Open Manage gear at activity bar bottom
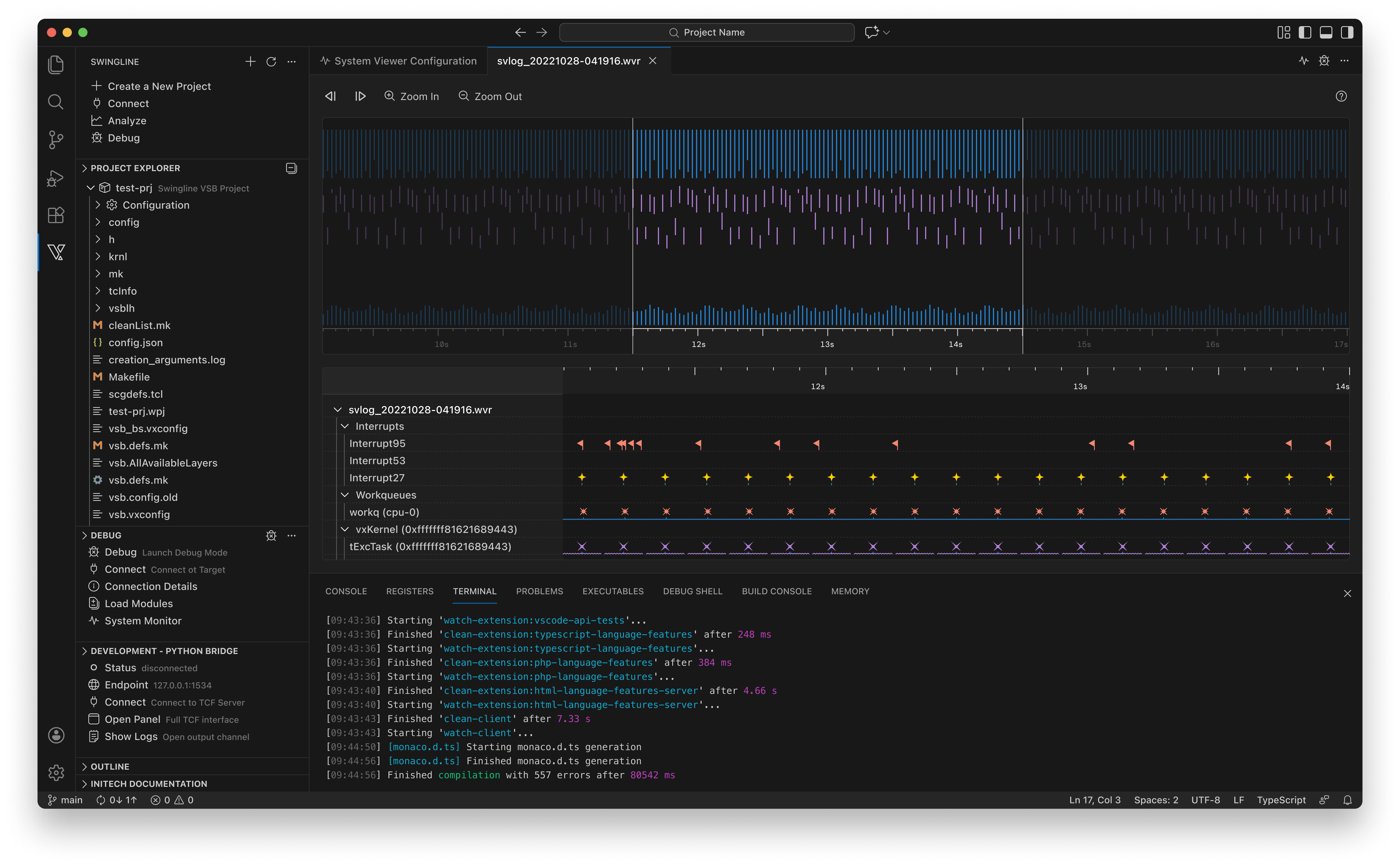The height and width of the screenshot is (865, 1400). (x=56, y=773)
